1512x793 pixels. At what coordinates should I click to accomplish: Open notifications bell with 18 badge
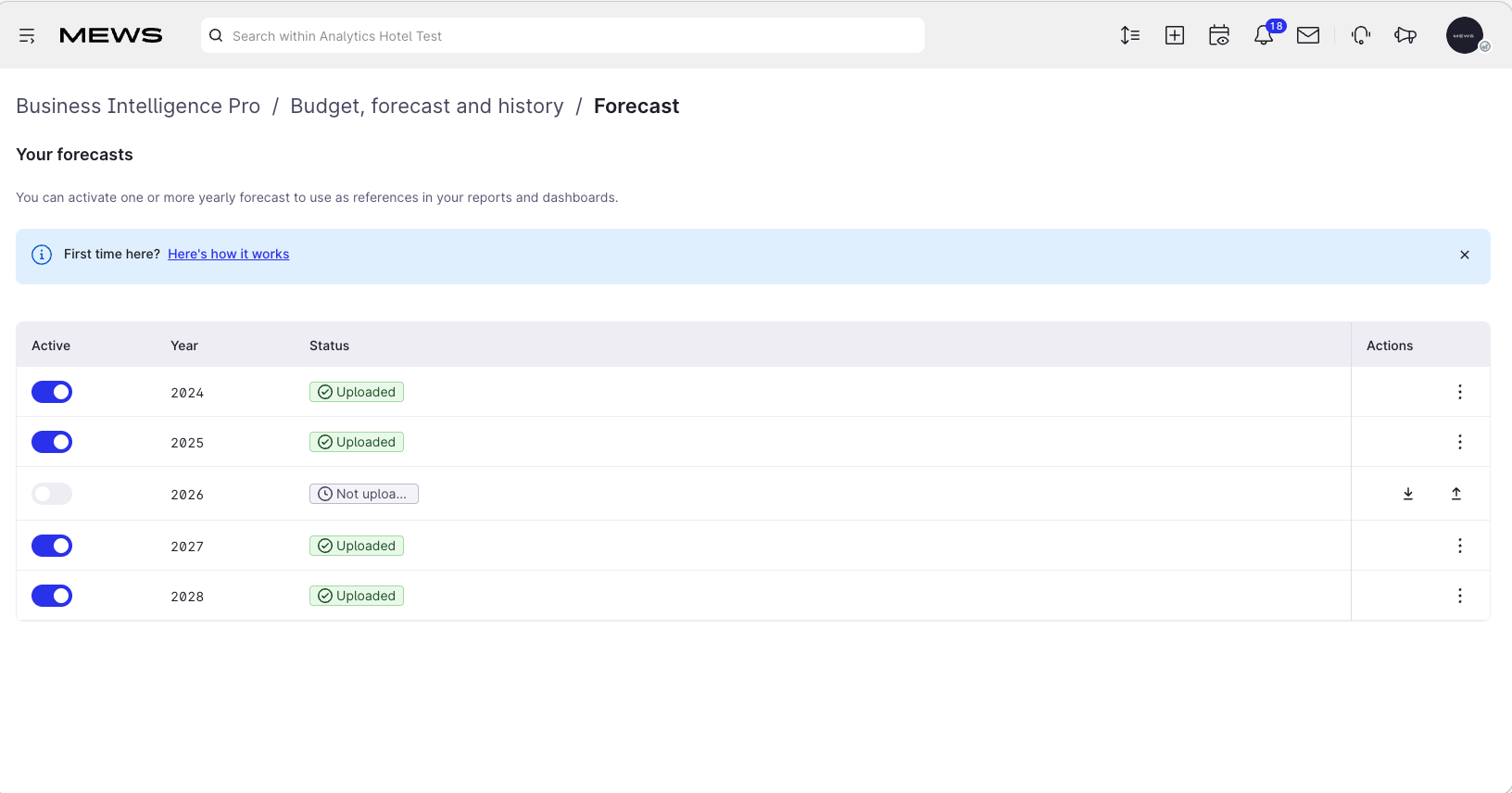(x=1264, y=35)
